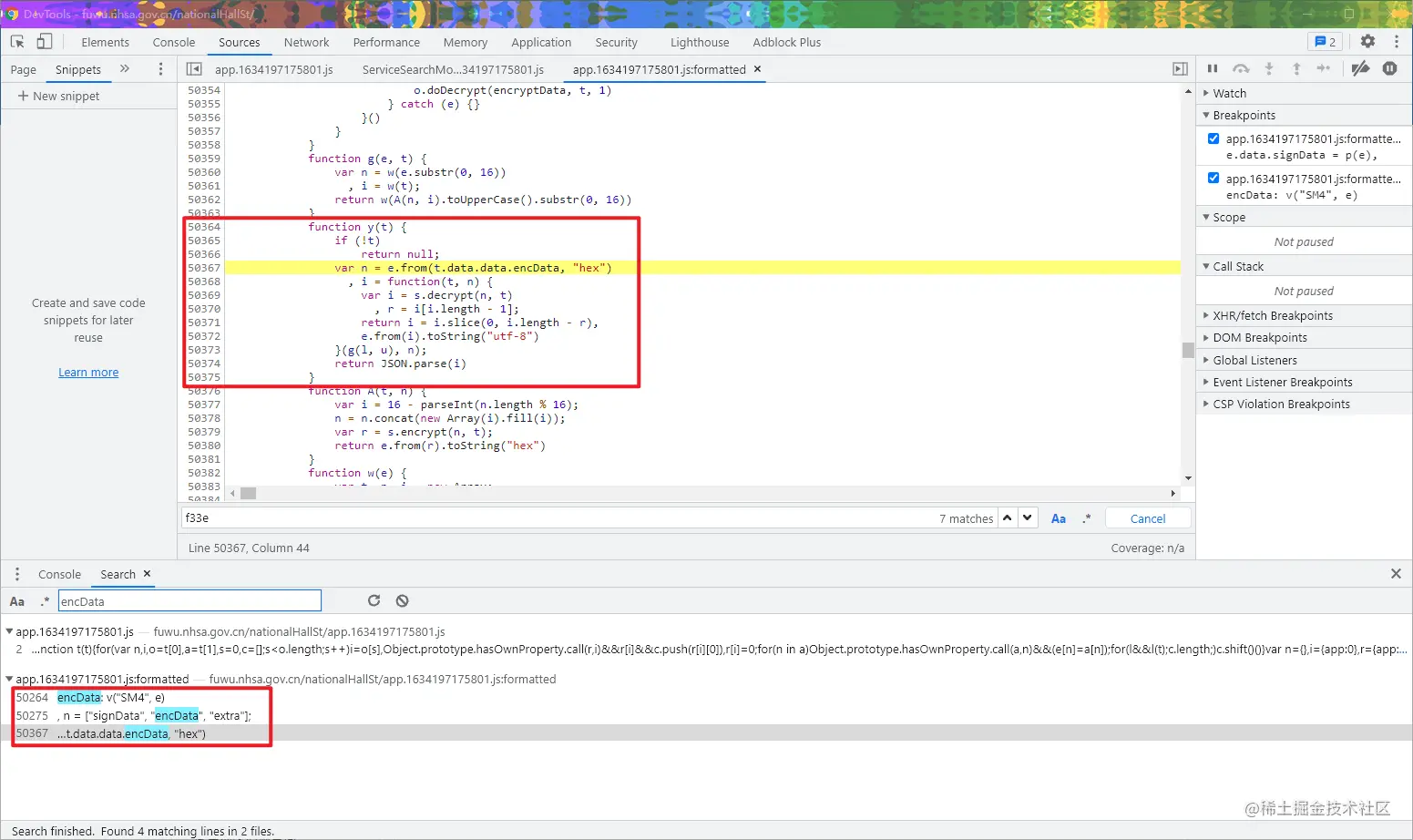
Task: Collapse the Call Stack section
Action: coord(1304,266)
